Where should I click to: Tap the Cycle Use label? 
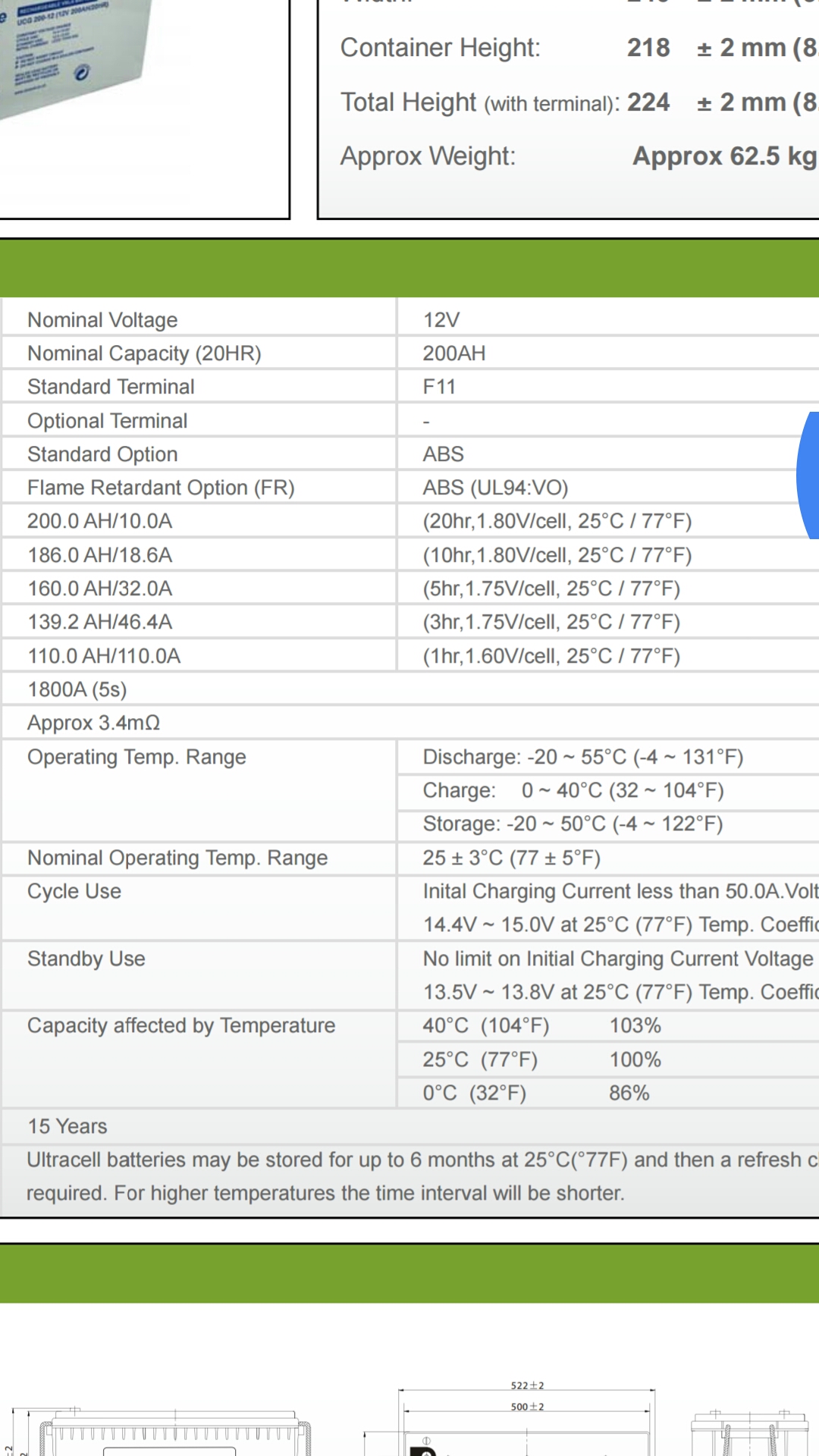74,891
